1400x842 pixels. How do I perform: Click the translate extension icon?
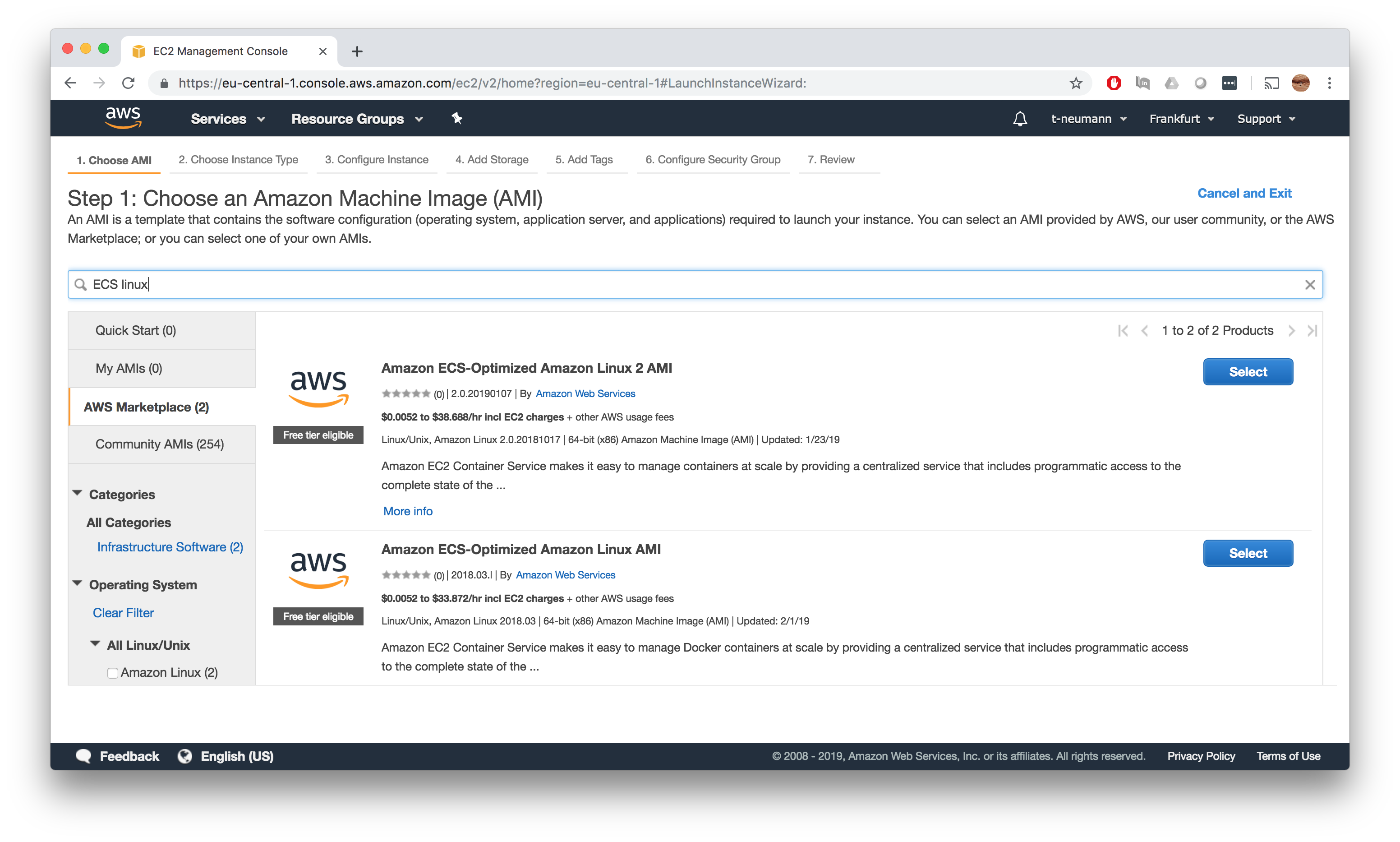pos(1142,83)
